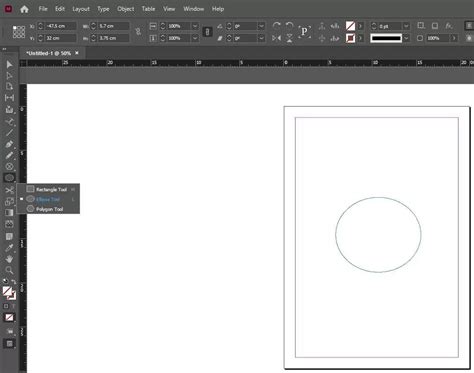Screen dimensions: 474x373
Task: Select the Page tool
Action: [9, 87]
